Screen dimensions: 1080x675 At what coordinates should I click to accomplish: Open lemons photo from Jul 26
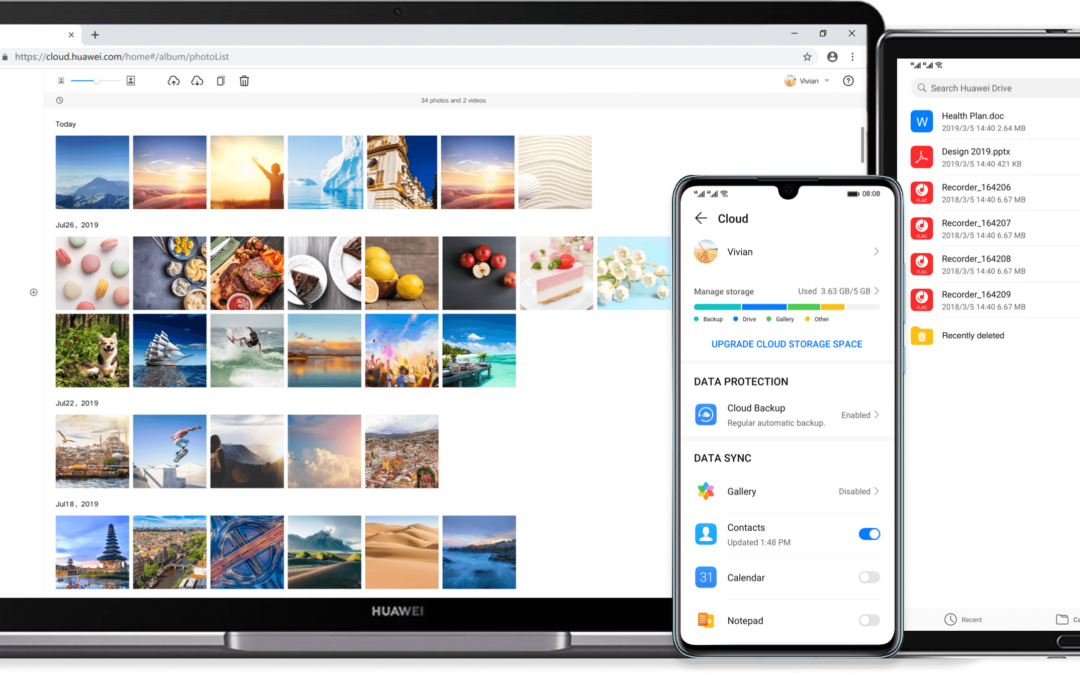[x=402, y=273]
